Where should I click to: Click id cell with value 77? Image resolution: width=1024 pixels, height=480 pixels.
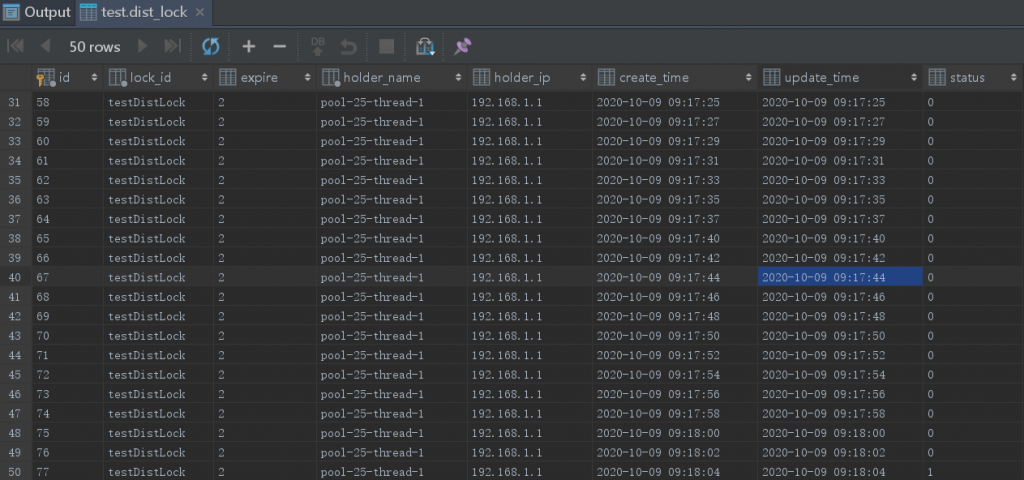click(67, 472)
